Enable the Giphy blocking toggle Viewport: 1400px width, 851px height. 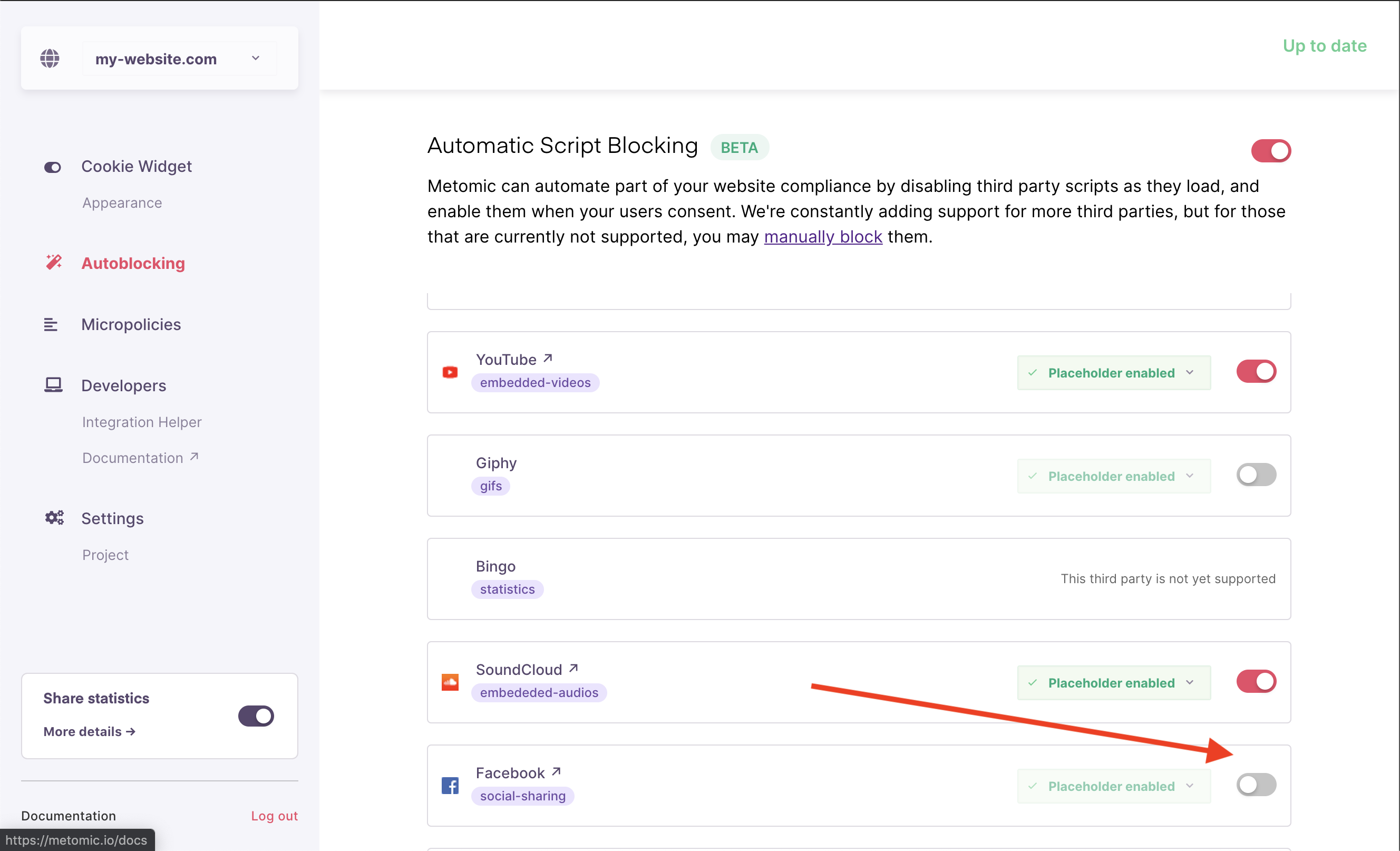tap(1256, 475)
